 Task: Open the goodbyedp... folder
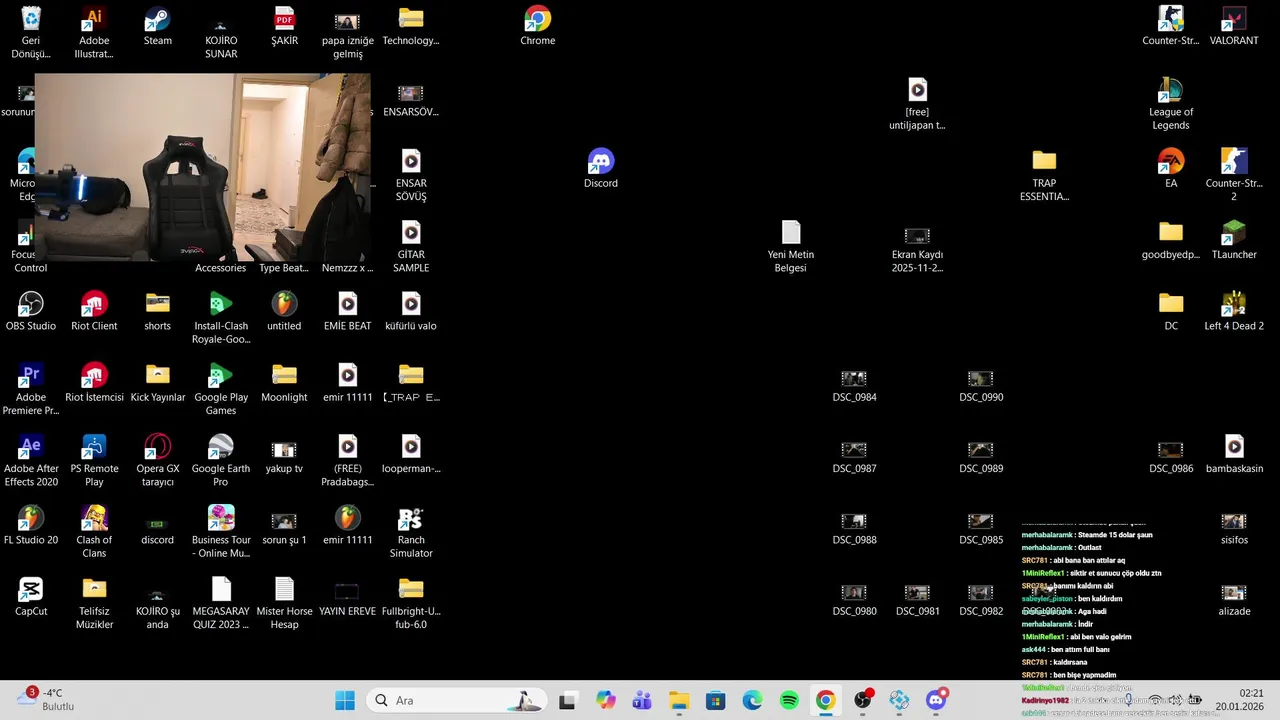1171,239
